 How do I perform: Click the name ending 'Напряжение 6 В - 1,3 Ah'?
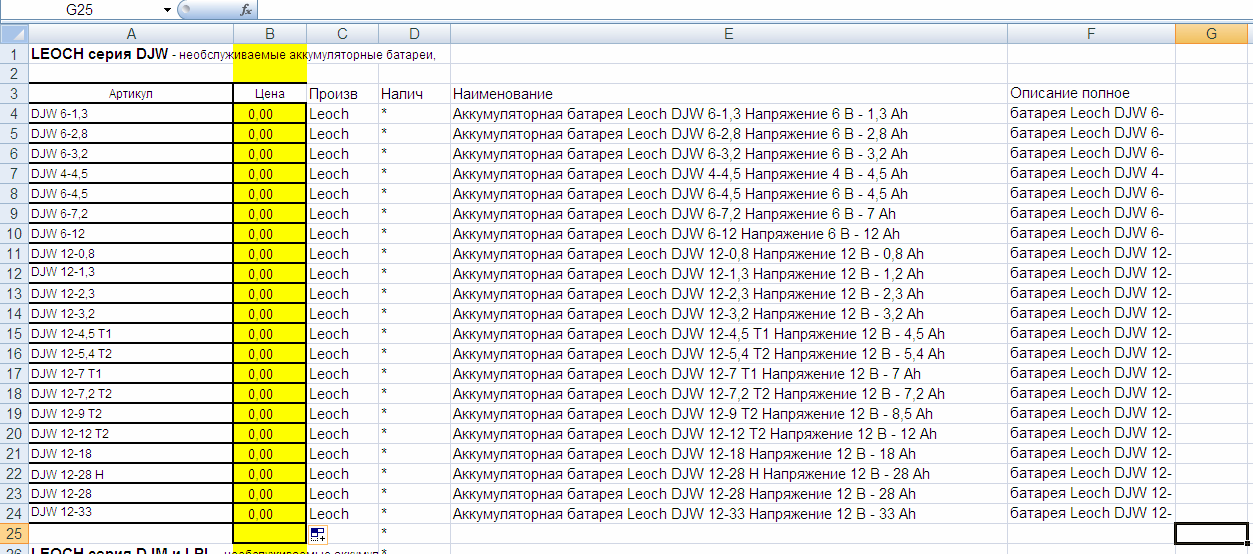click(729, 114)
